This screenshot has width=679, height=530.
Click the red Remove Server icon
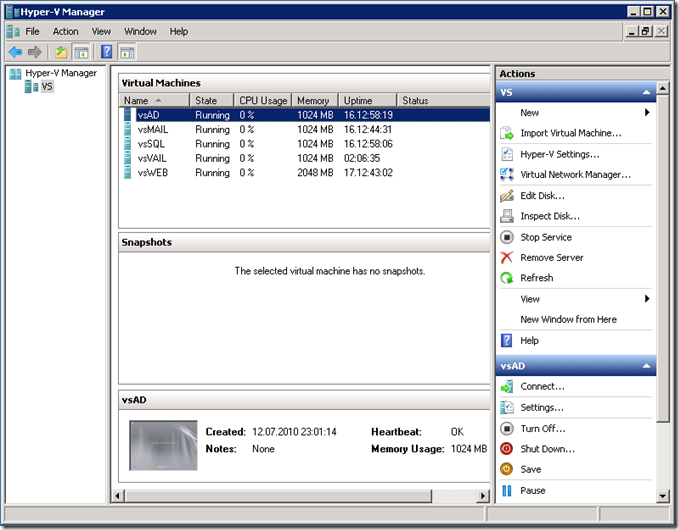[x=507, y=258]
